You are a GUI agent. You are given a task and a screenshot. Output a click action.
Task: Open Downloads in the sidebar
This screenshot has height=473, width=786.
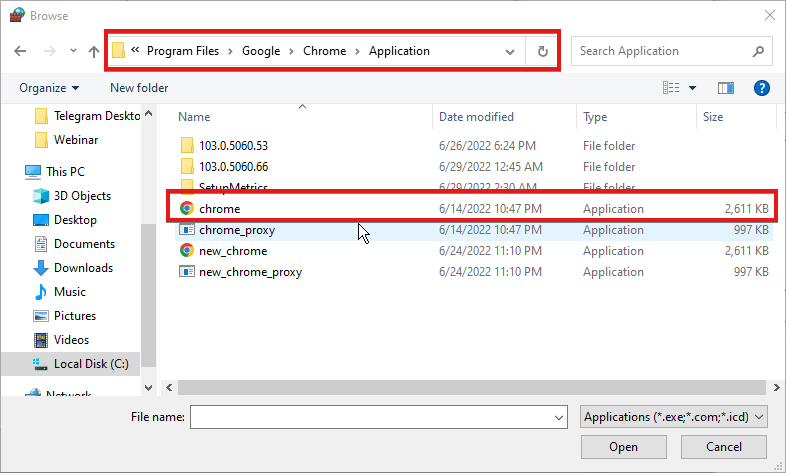coord(73,268)
